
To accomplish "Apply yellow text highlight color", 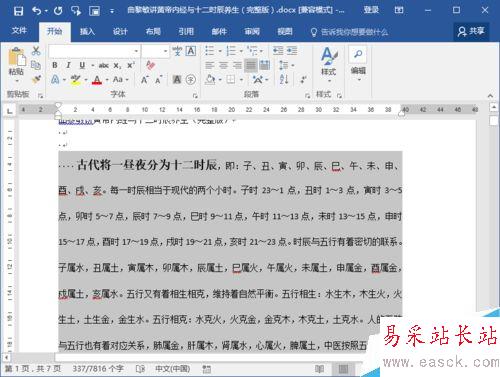I will point(75,80).
